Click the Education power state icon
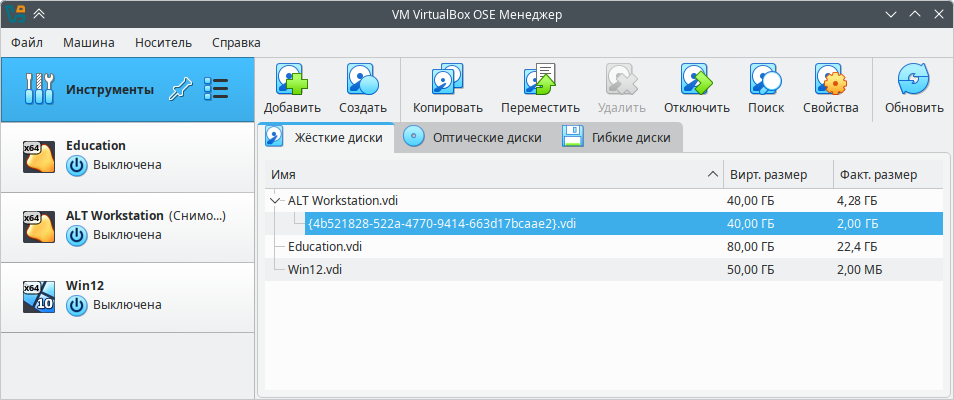This screenshot has height=400, width=954. (x=77, y=165)
